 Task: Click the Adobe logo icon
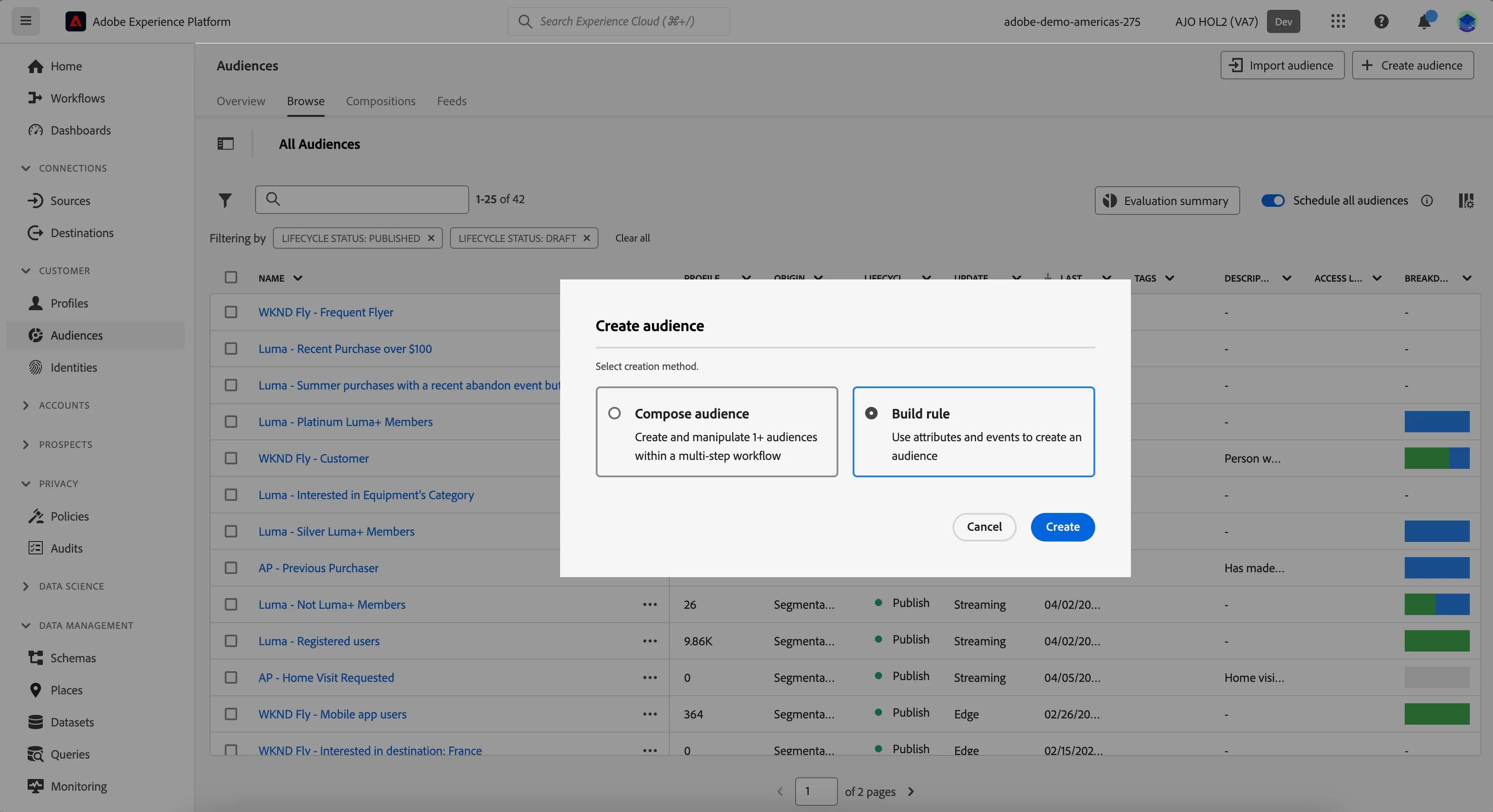(75, 21)
